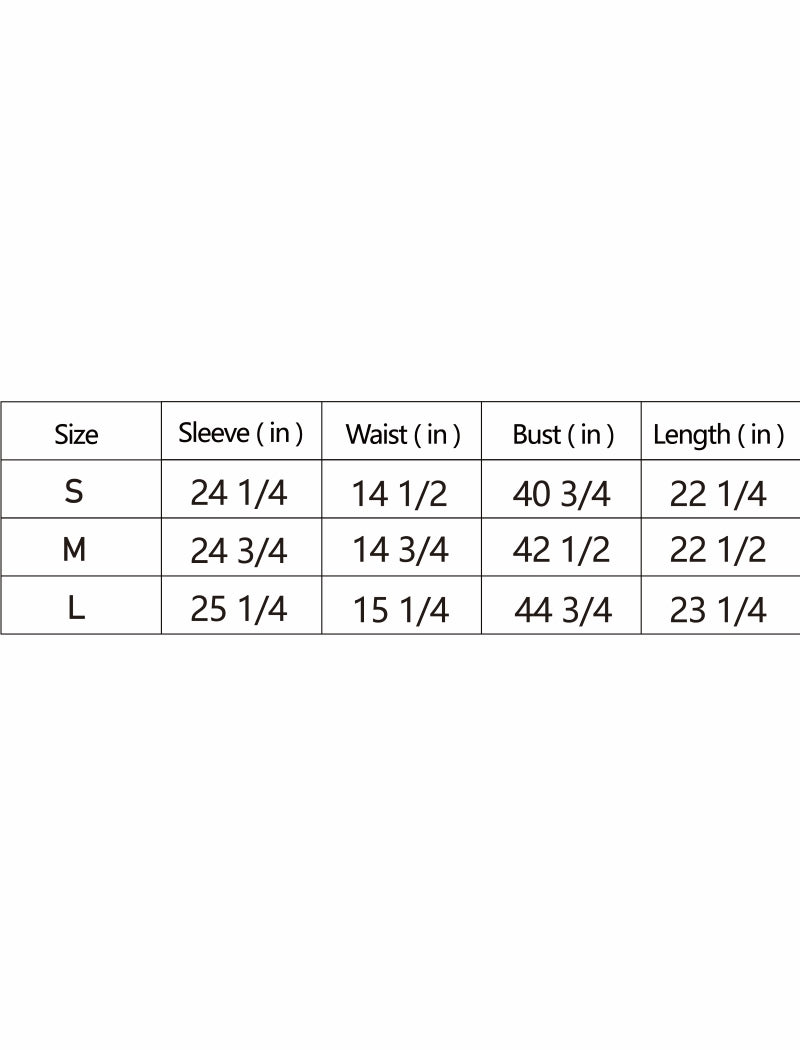Click the Size column header
Image resolution: width=800 pixels, height=1050 pixels.
click(x=77, y=434)
